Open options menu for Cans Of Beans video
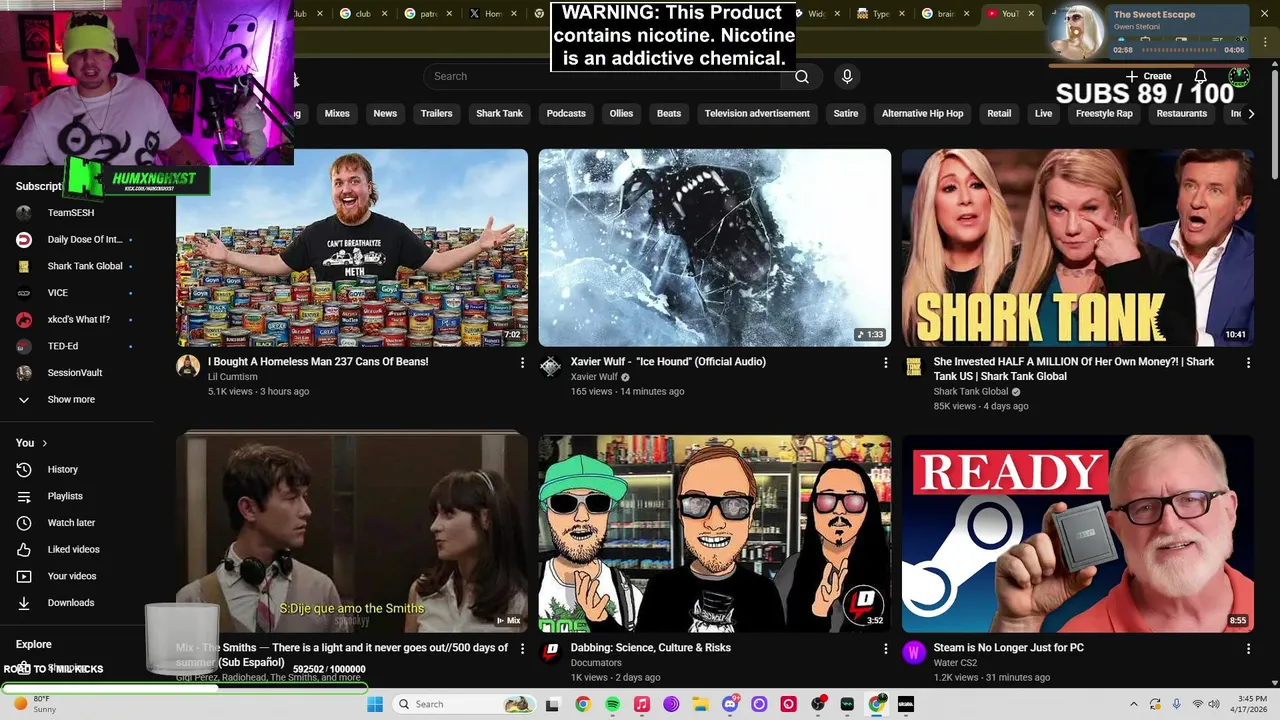This screenshot has height=720, width=1280. coord(522,363)
